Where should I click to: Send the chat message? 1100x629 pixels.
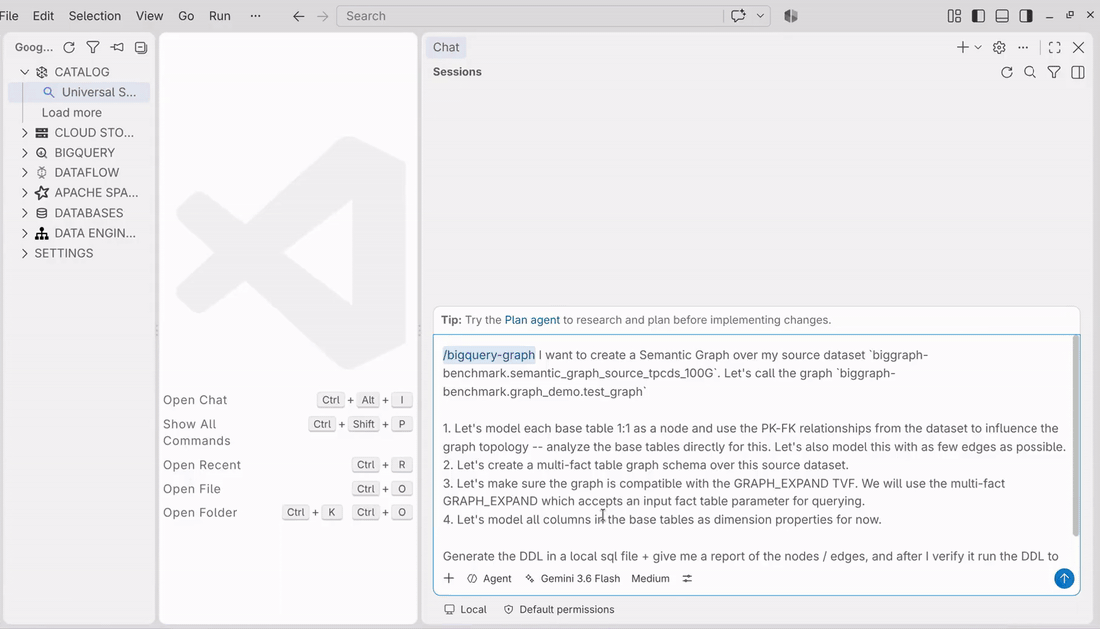[x=1064, y=579]
